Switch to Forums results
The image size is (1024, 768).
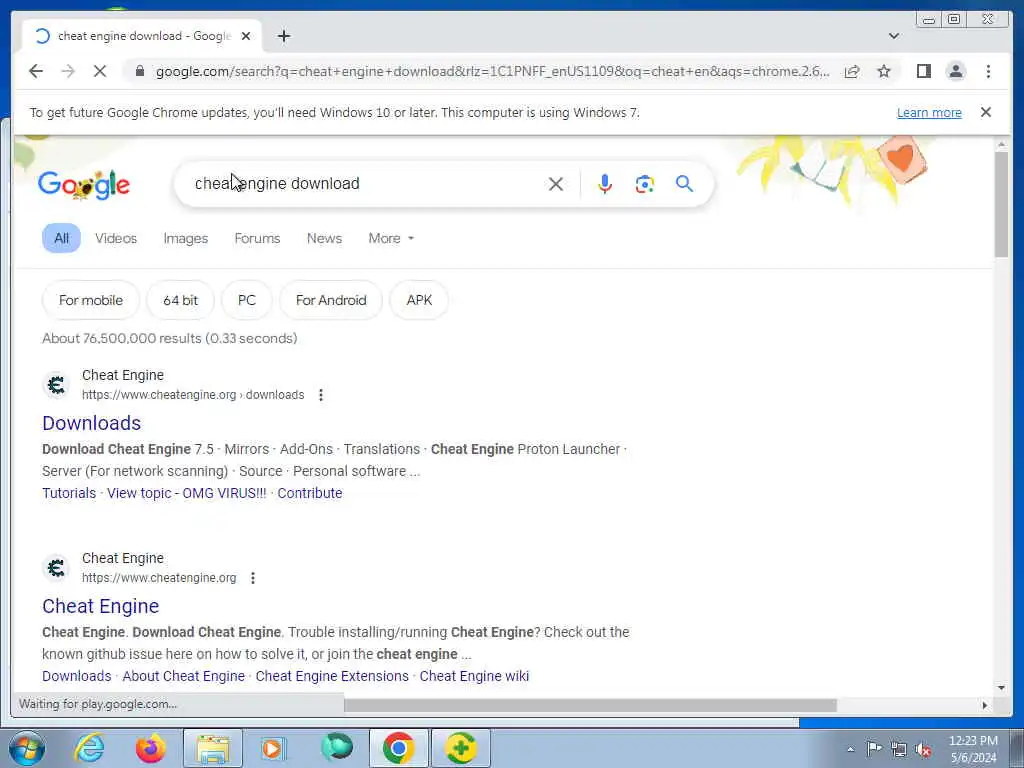tap(257, 238)
